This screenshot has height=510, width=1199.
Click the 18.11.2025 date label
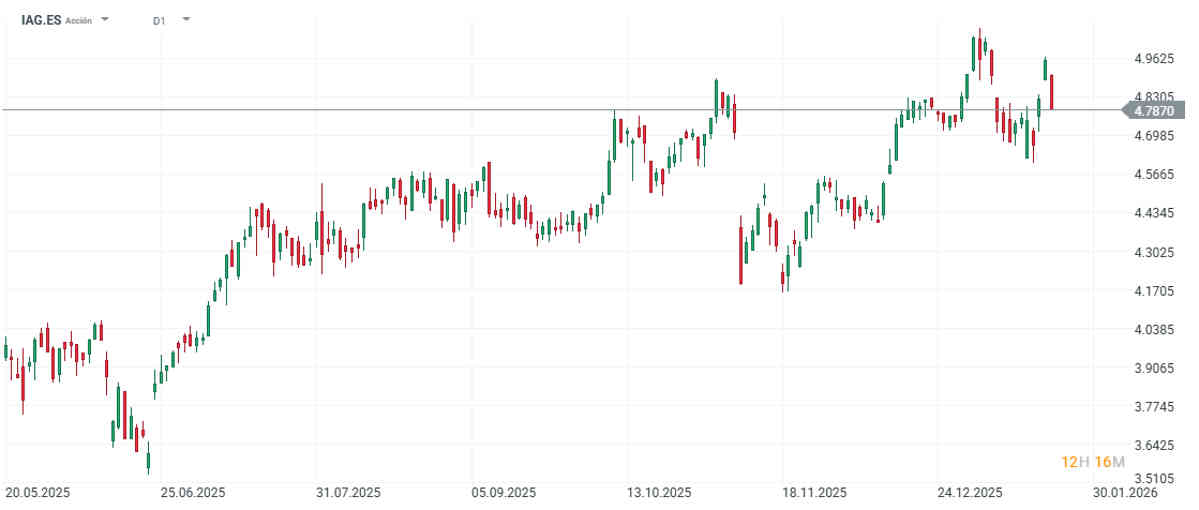coord(816,493)
